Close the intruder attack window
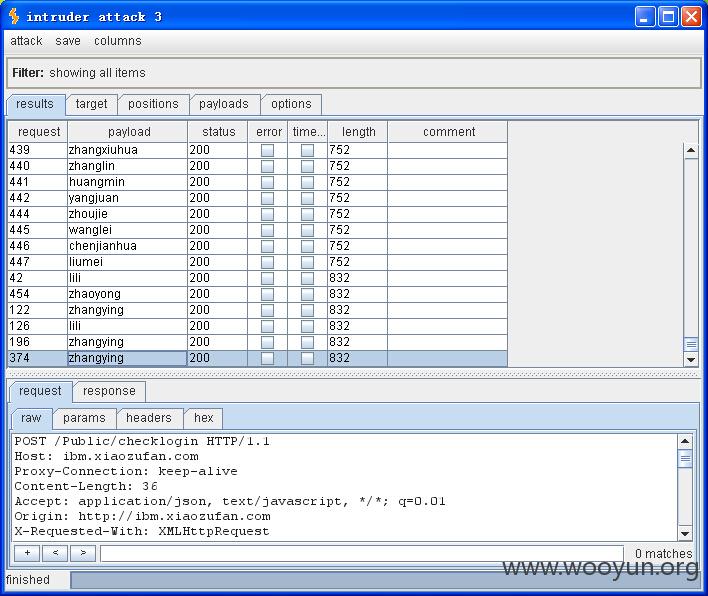708x596 pixels. (x=691, y=17)
